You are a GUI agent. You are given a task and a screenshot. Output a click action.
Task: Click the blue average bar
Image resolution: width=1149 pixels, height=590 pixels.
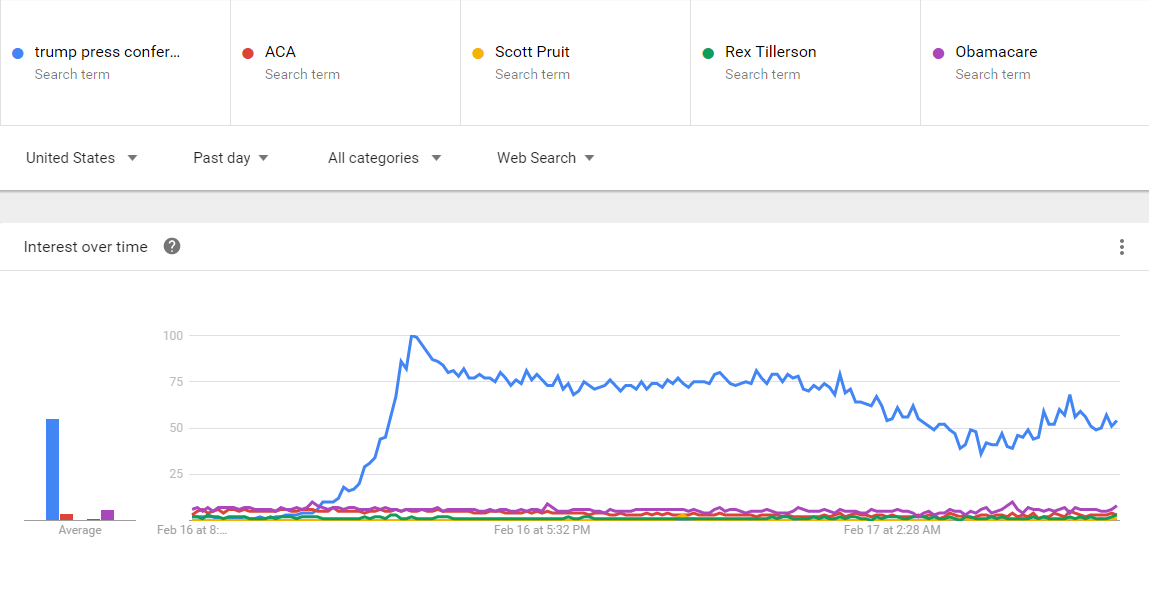pos(52,470)
